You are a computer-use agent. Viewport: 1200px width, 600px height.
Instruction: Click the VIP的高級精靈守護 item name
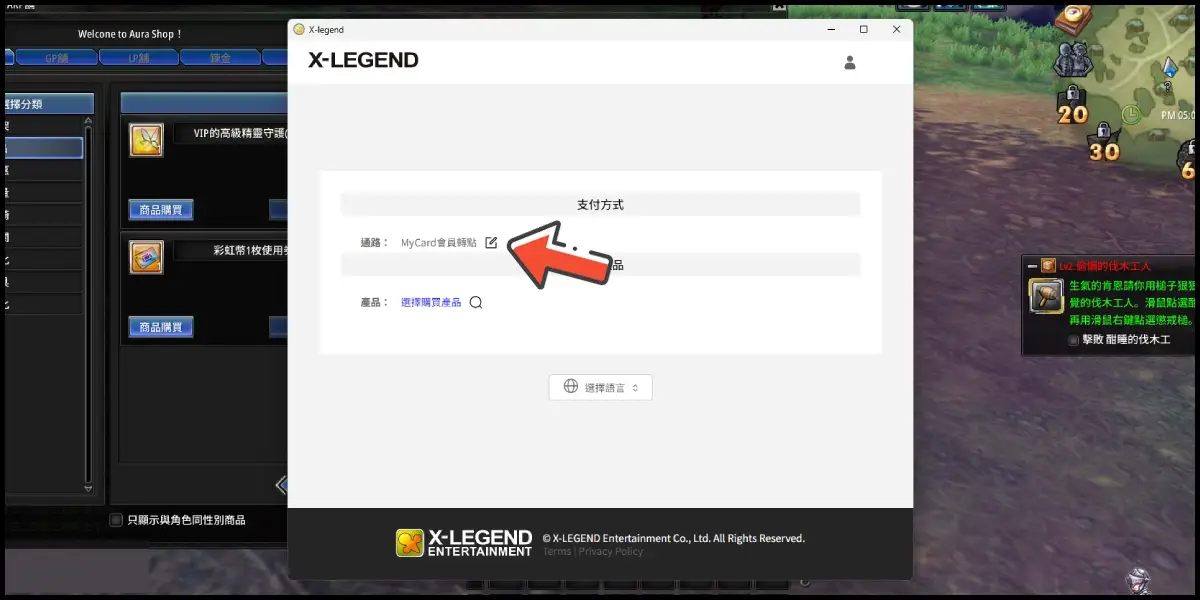(x=240, y=133)
